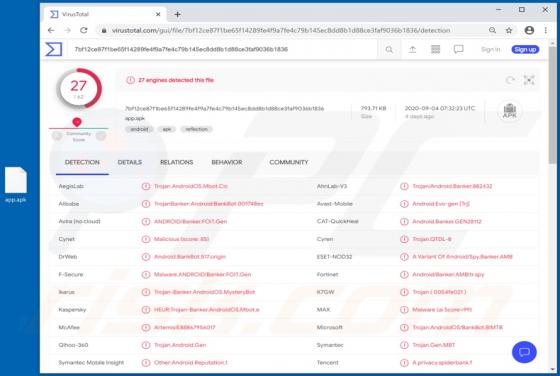The image size is (560, 376).
Task: Close the VirusTotal browser tab
Action: 158,14
